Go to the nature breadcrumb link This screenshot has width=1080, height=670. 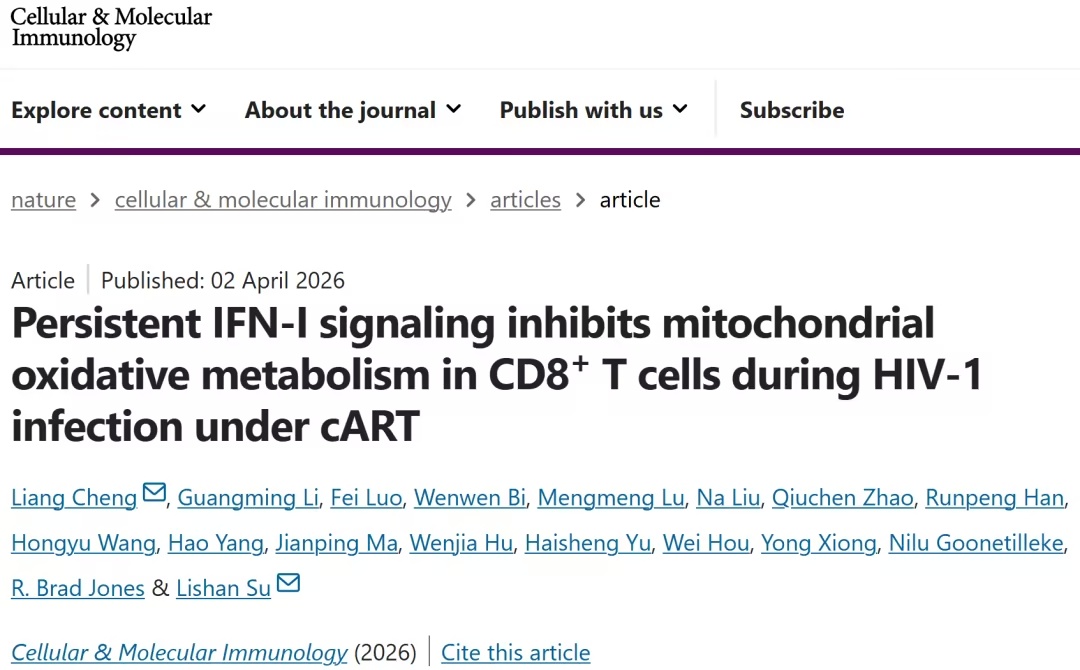coord(43,200)
